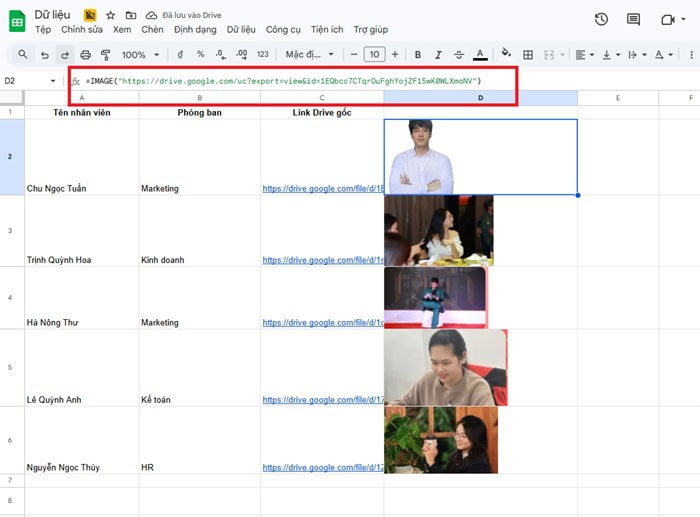This screenshot has height=517, width=700.
Task: Click the font size input field
Action: pos(374,54)
